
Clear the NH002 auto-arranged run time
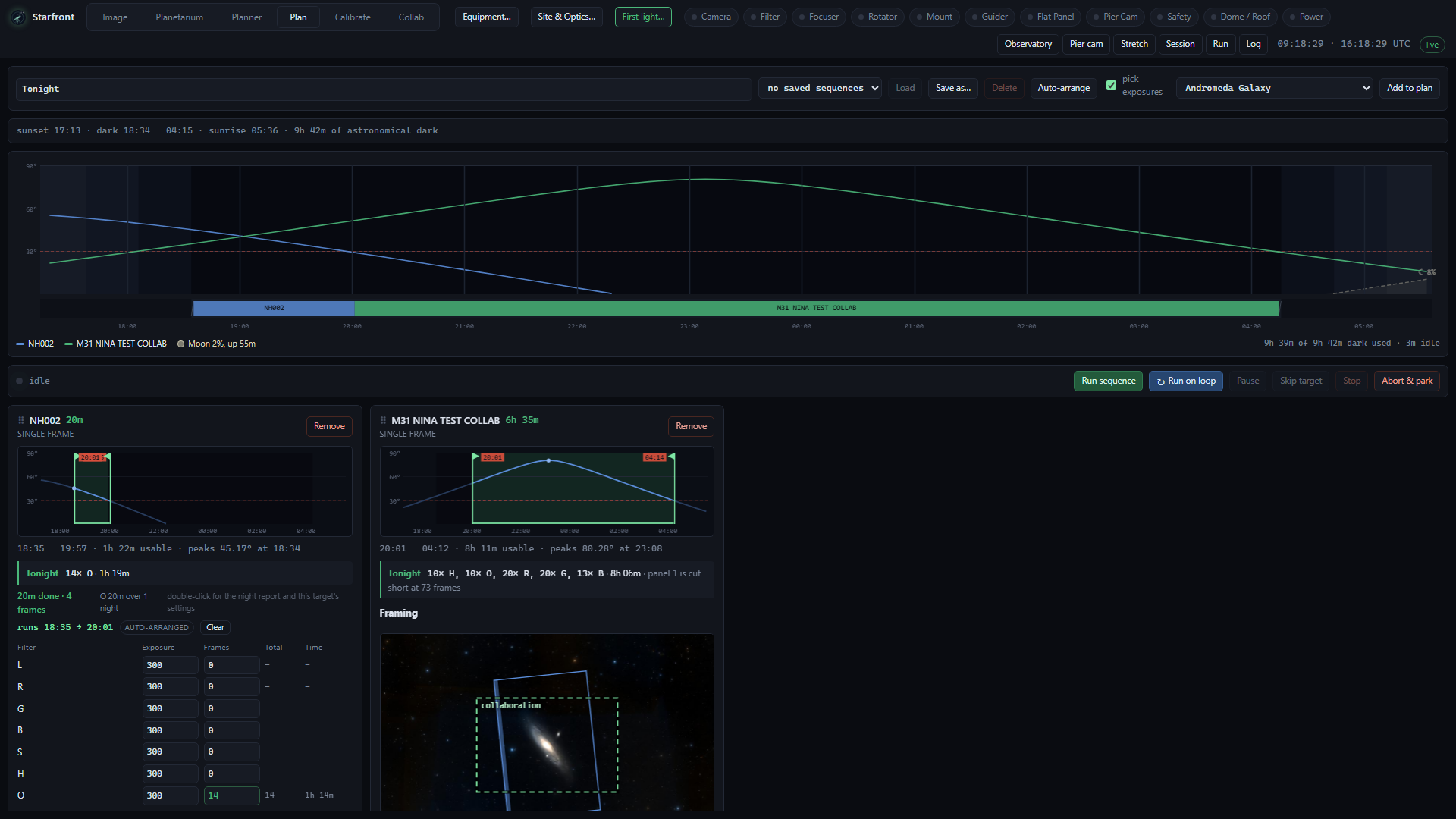(215, 627)
